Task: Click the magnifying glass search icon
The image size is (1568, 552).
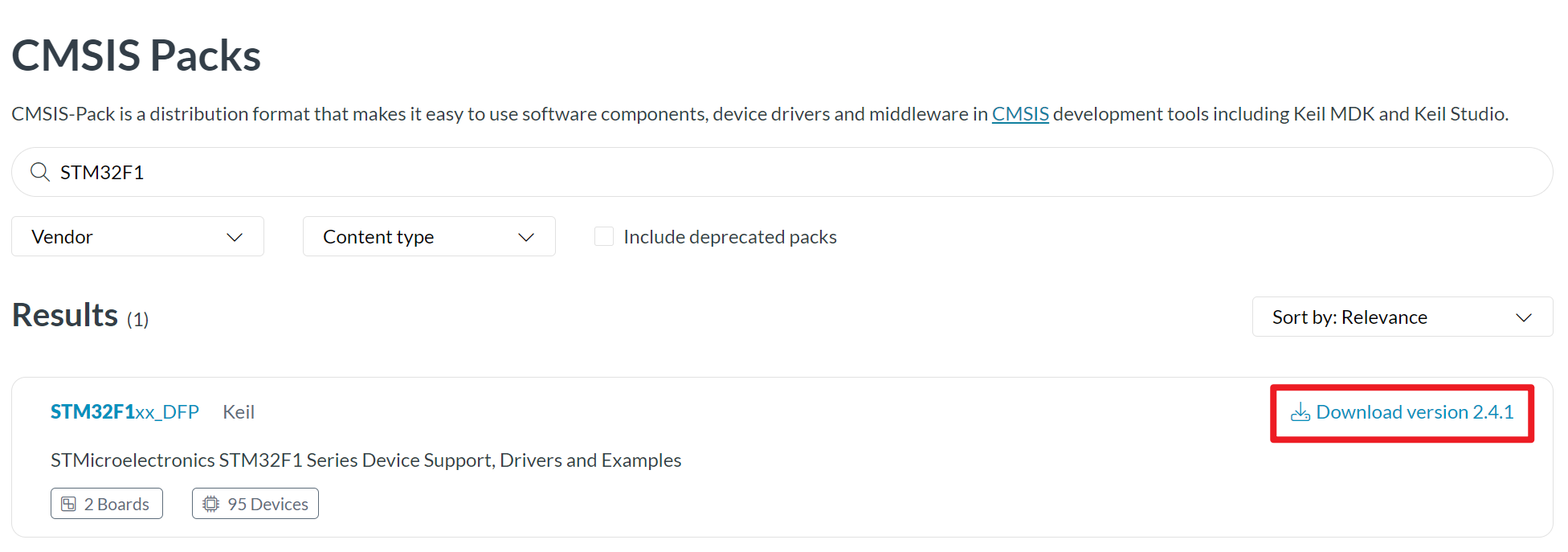Action: (39, 172)
